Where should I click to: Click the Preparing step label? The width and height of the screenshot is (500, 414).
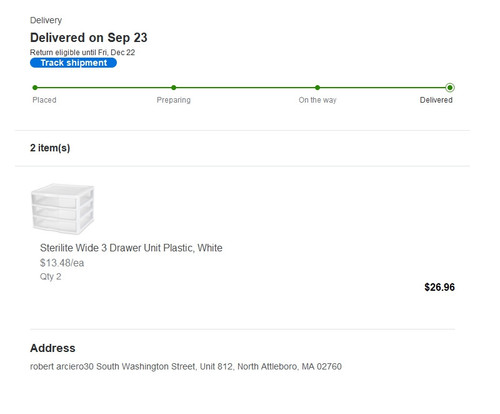tap(174, 100)
